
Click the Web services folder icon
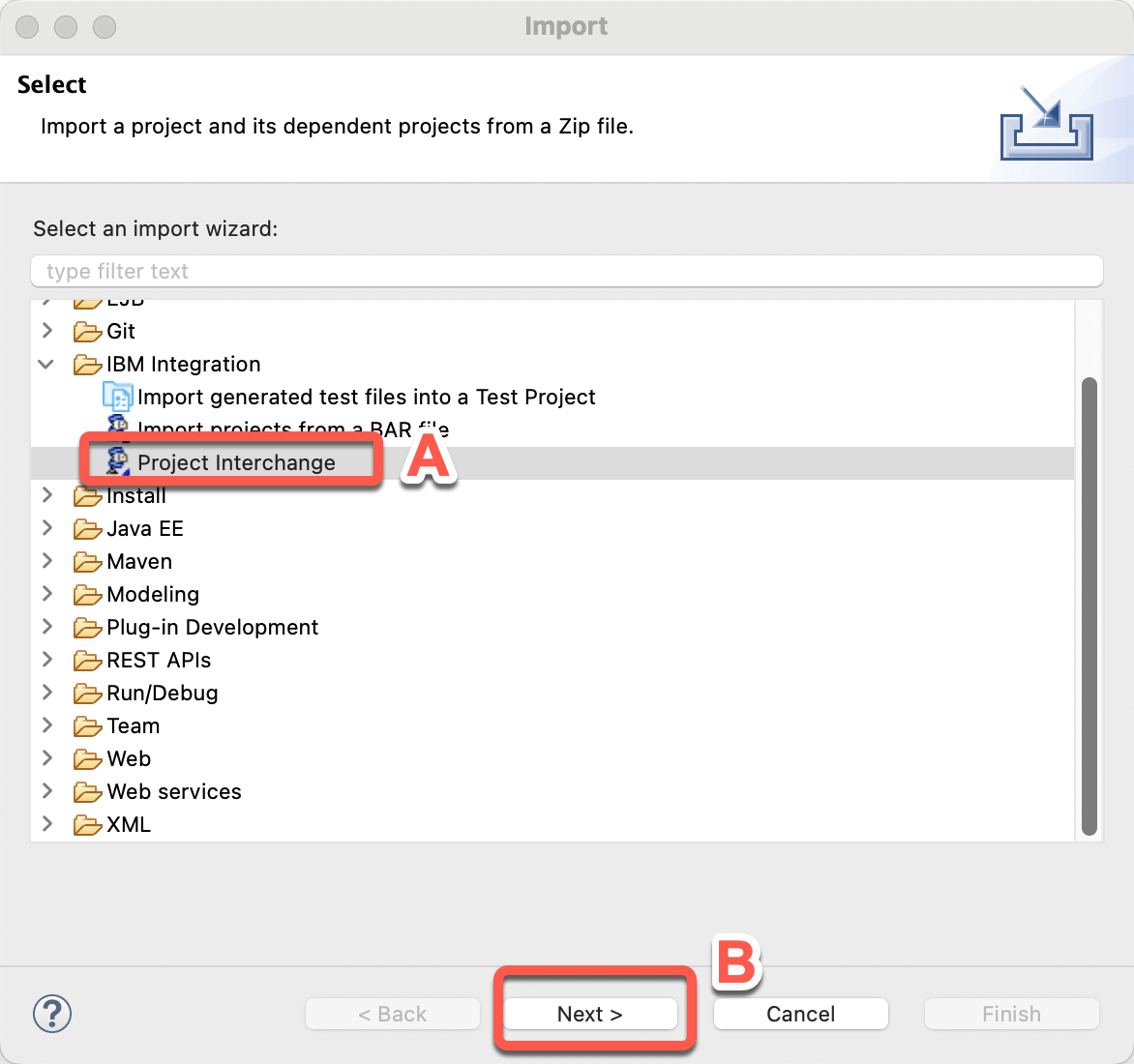(87, 792)
